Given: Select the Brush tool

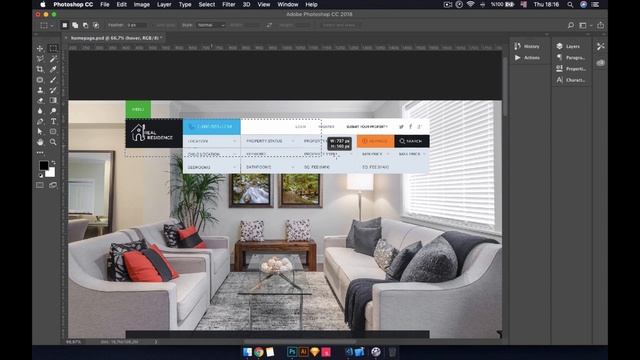Looking at the screenshot, I should click(53, 80).
